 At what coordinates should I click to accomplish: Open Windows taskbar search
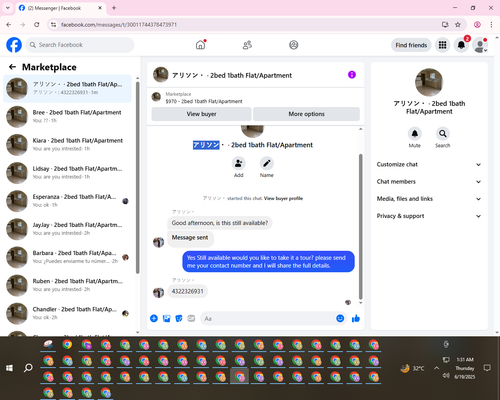click(28, 368)
